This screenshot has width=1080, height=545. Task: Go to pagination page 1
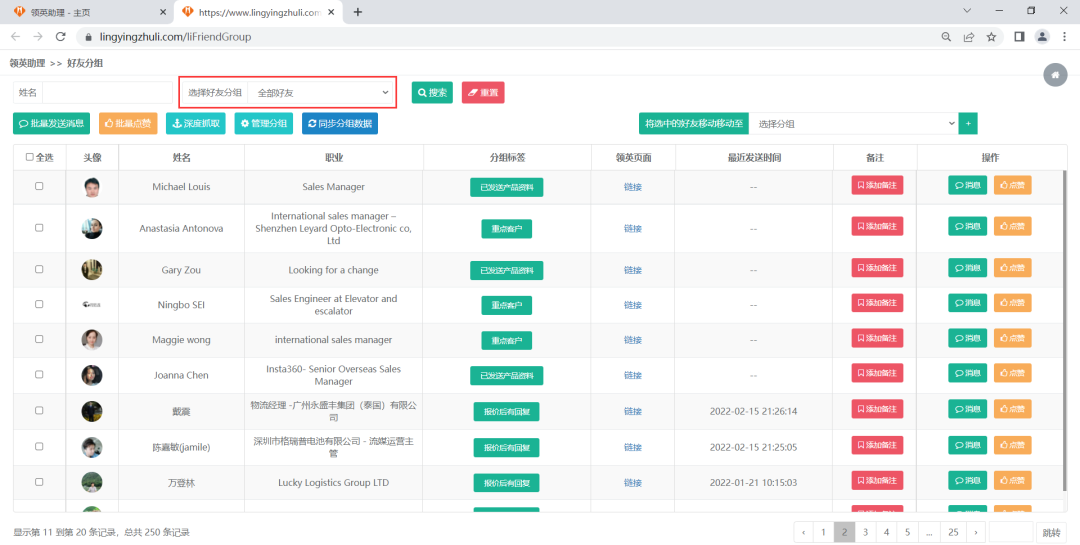(823, 532)
